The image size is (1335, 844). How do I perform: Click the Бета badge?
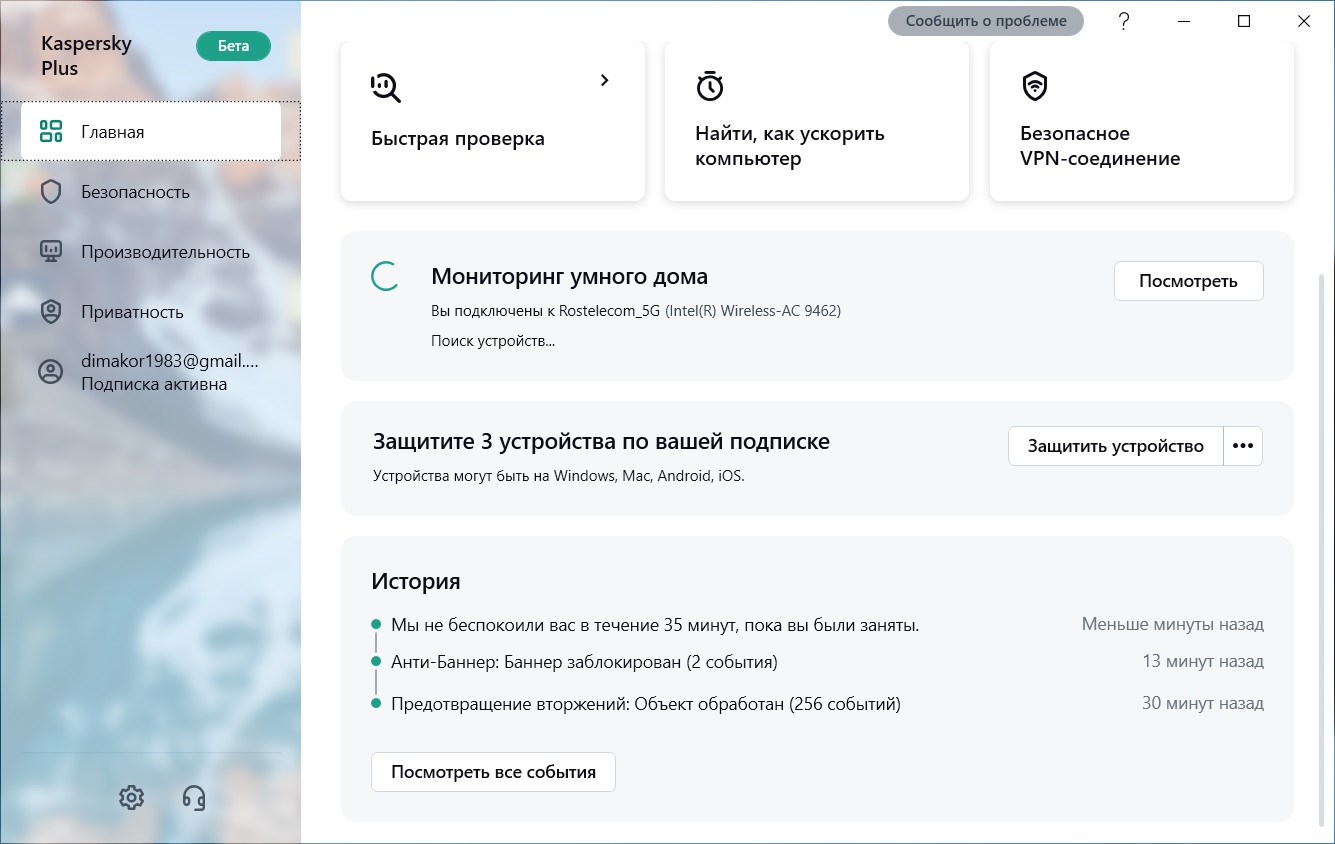click(233, 46)
